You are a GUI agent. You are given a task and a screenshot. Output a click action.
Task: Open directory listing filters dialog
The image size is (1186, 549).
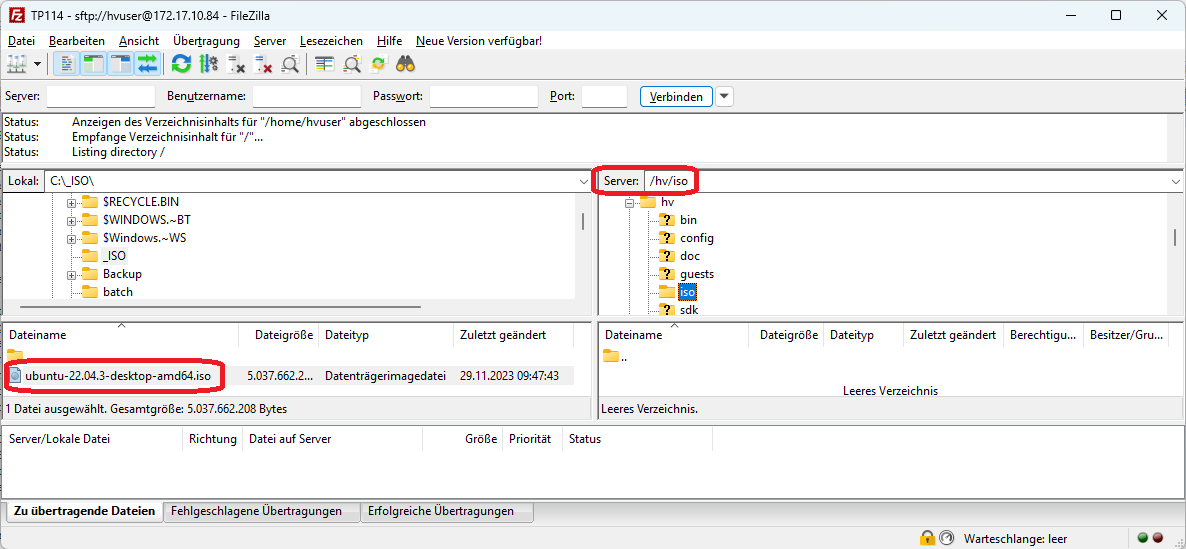click(324, 64)
